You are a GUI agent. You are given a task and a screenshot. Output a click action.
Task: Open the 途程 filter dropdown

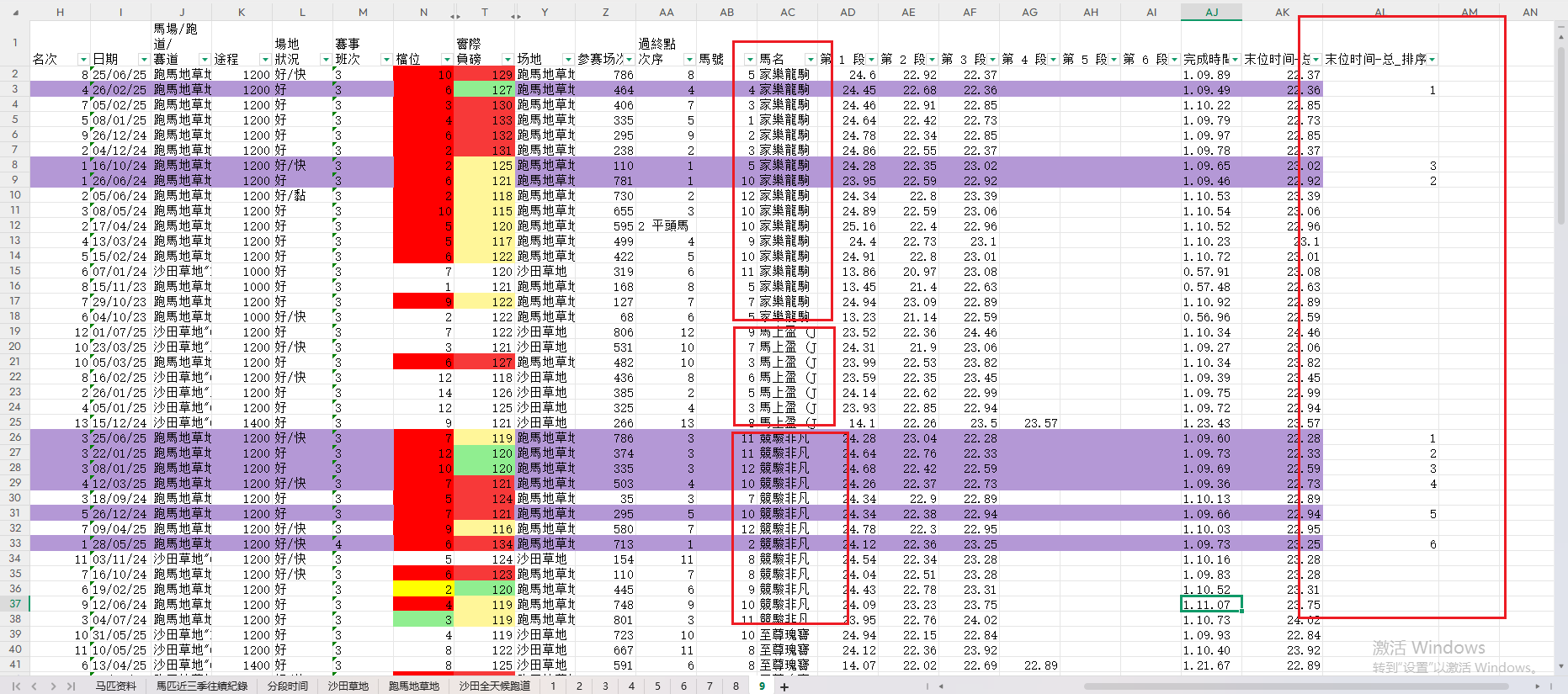(x=265, y=59)
